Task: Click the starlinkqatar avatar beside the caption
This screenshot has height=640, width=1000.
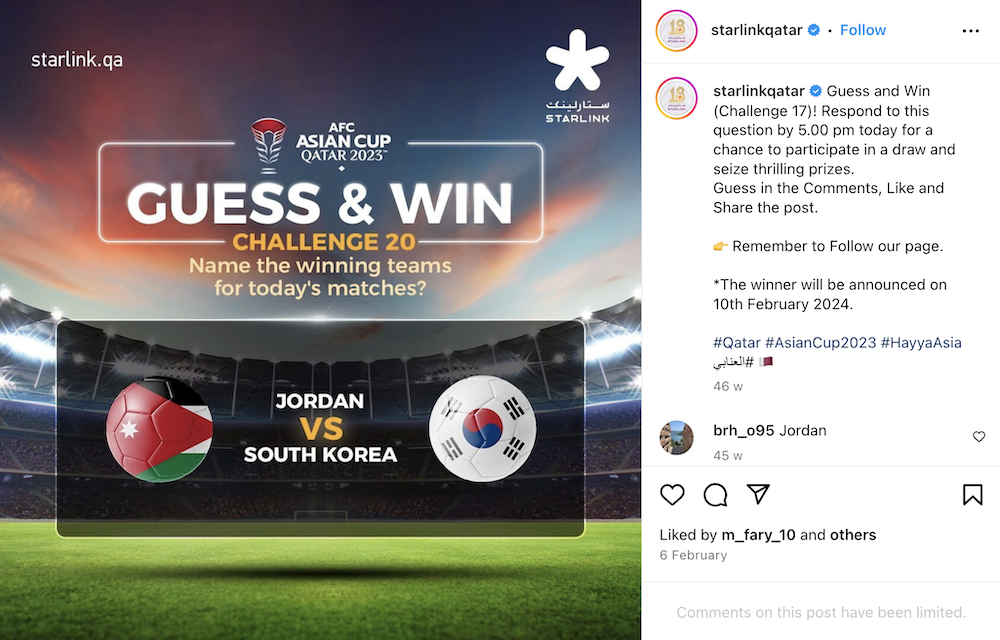Action: coord(677,98)
